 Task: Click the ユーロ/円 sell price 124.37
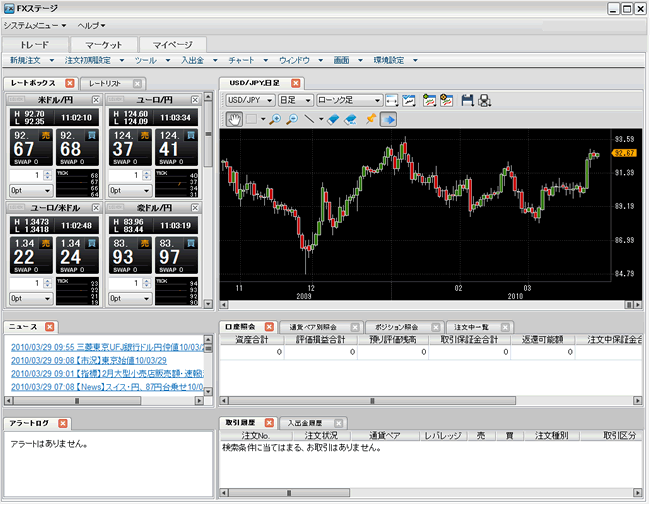coord(130,147)
